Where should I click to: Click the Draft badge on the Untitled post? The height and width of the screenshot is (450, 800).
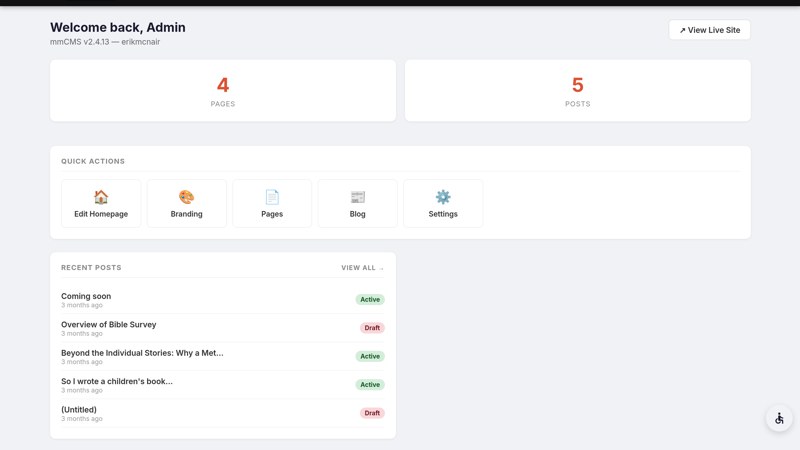372,413
